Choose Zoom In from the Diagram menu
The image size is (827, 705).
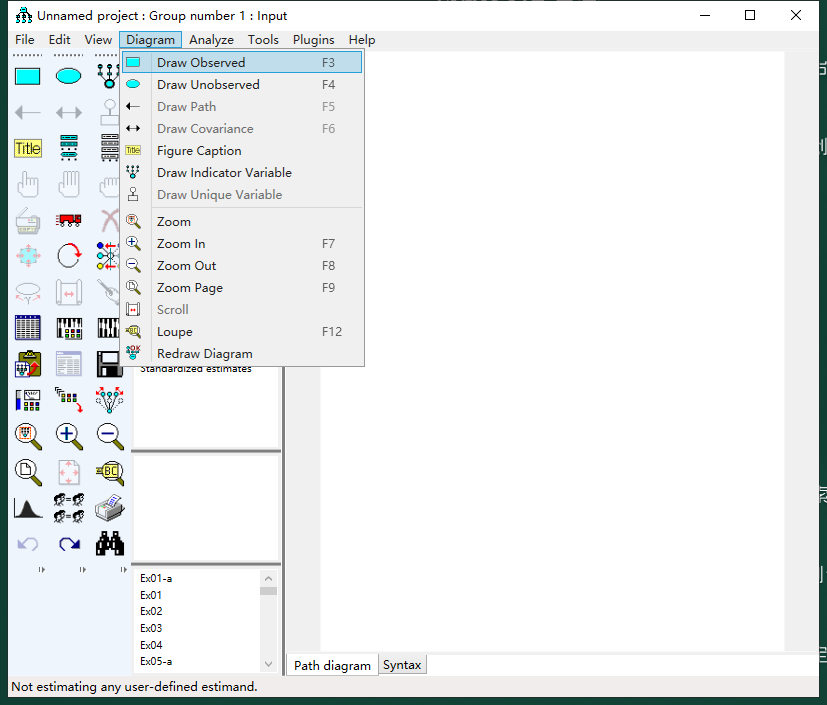242,244
